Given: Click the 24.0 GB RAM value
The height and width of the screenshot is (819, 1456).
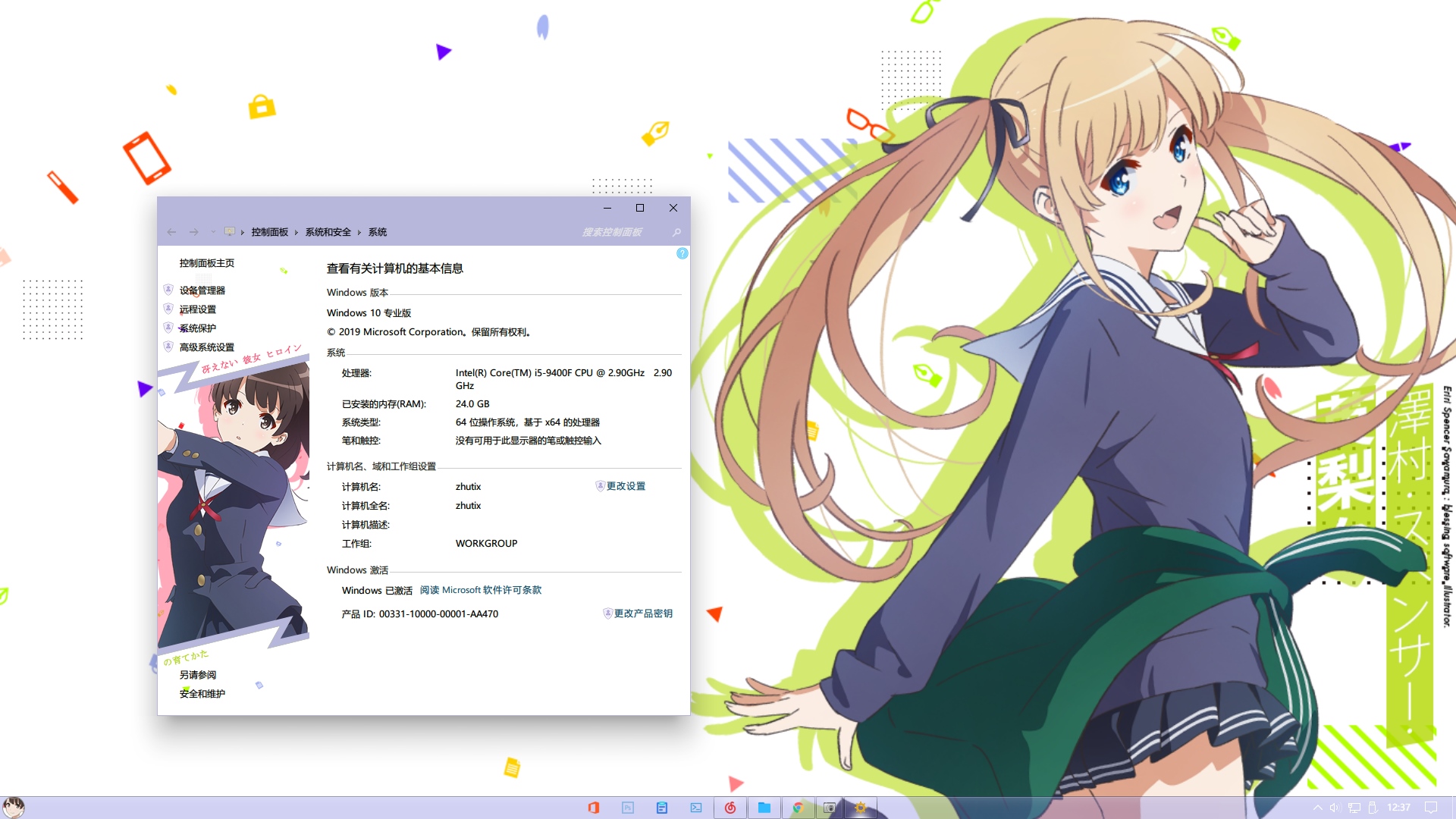Looking at the screenshot, I should 472,404.
